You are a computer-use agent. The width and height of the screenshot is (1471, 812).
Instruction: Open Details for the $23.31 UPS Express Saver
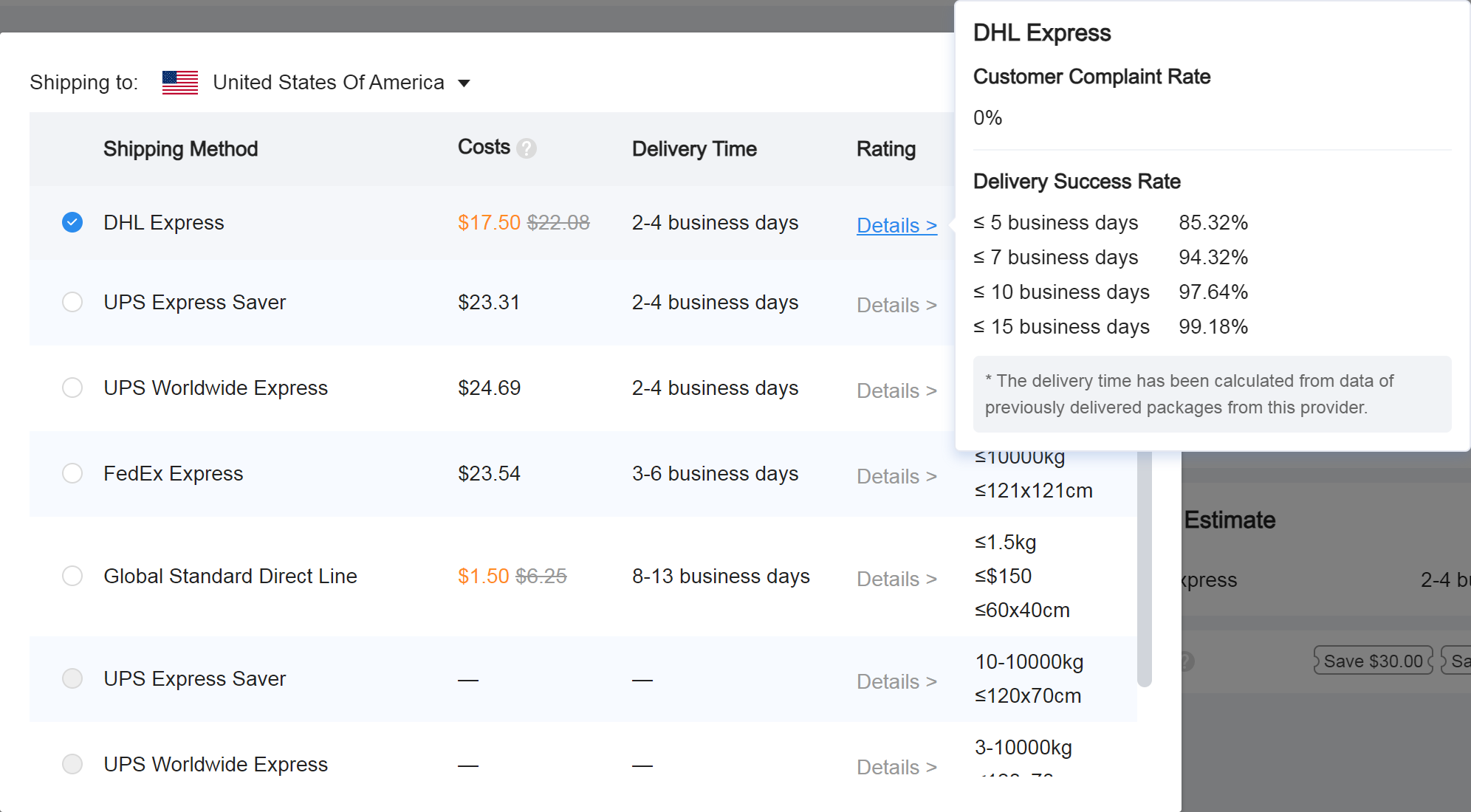coord(896,305)
